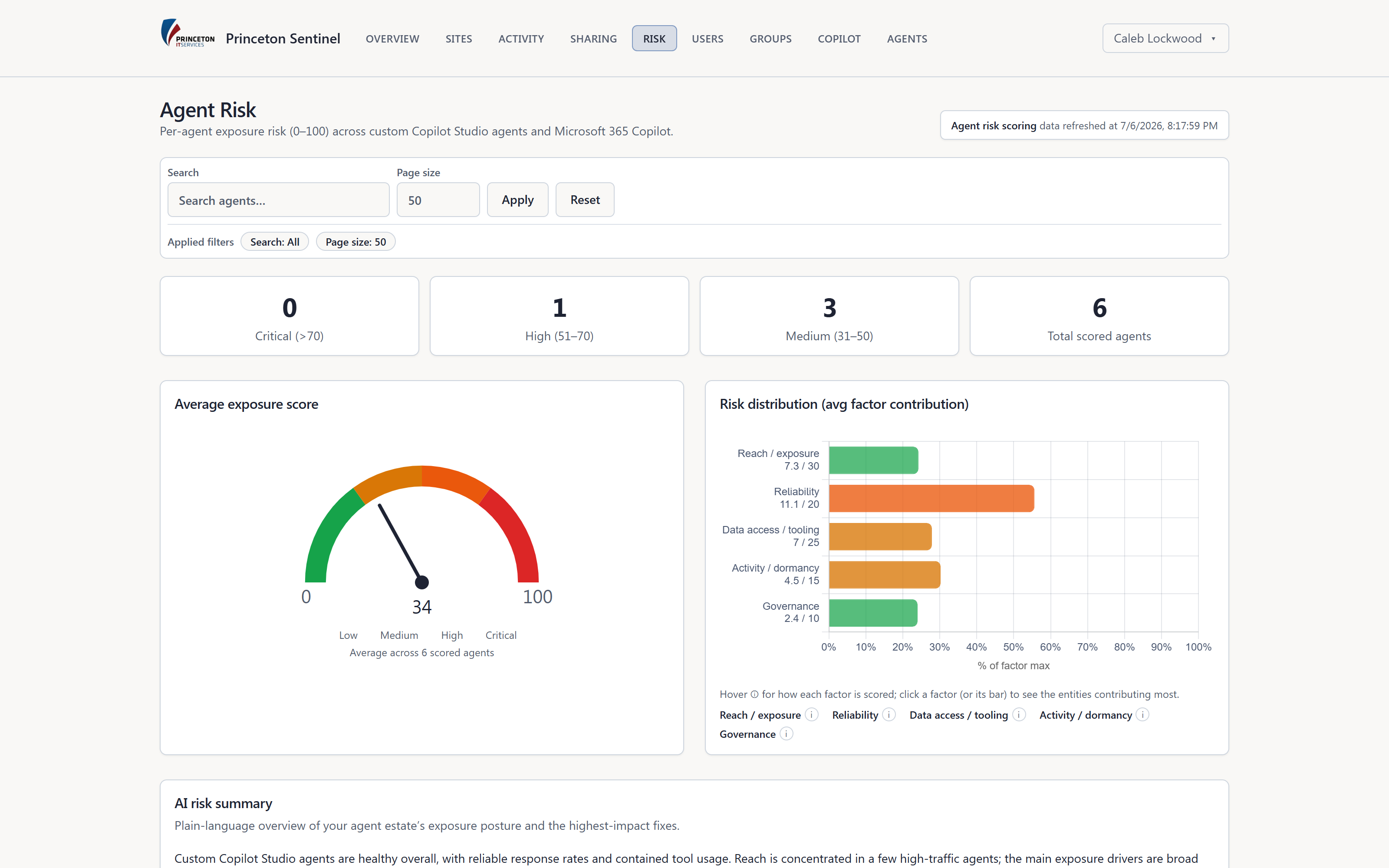
Task: Click the Page size field
Action: (x=438, y=200)
